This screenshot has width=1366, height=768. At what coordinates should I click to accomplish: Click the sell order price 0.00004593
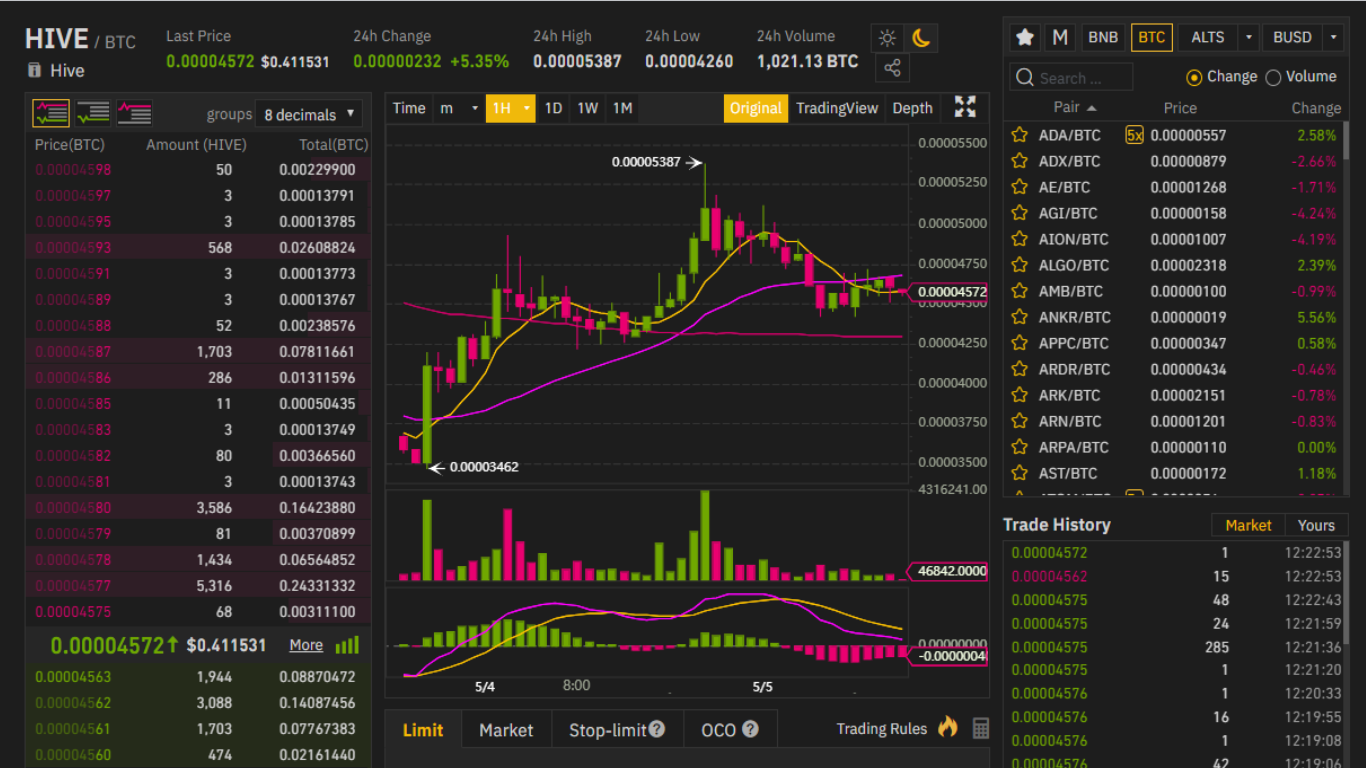pos(73,247)
